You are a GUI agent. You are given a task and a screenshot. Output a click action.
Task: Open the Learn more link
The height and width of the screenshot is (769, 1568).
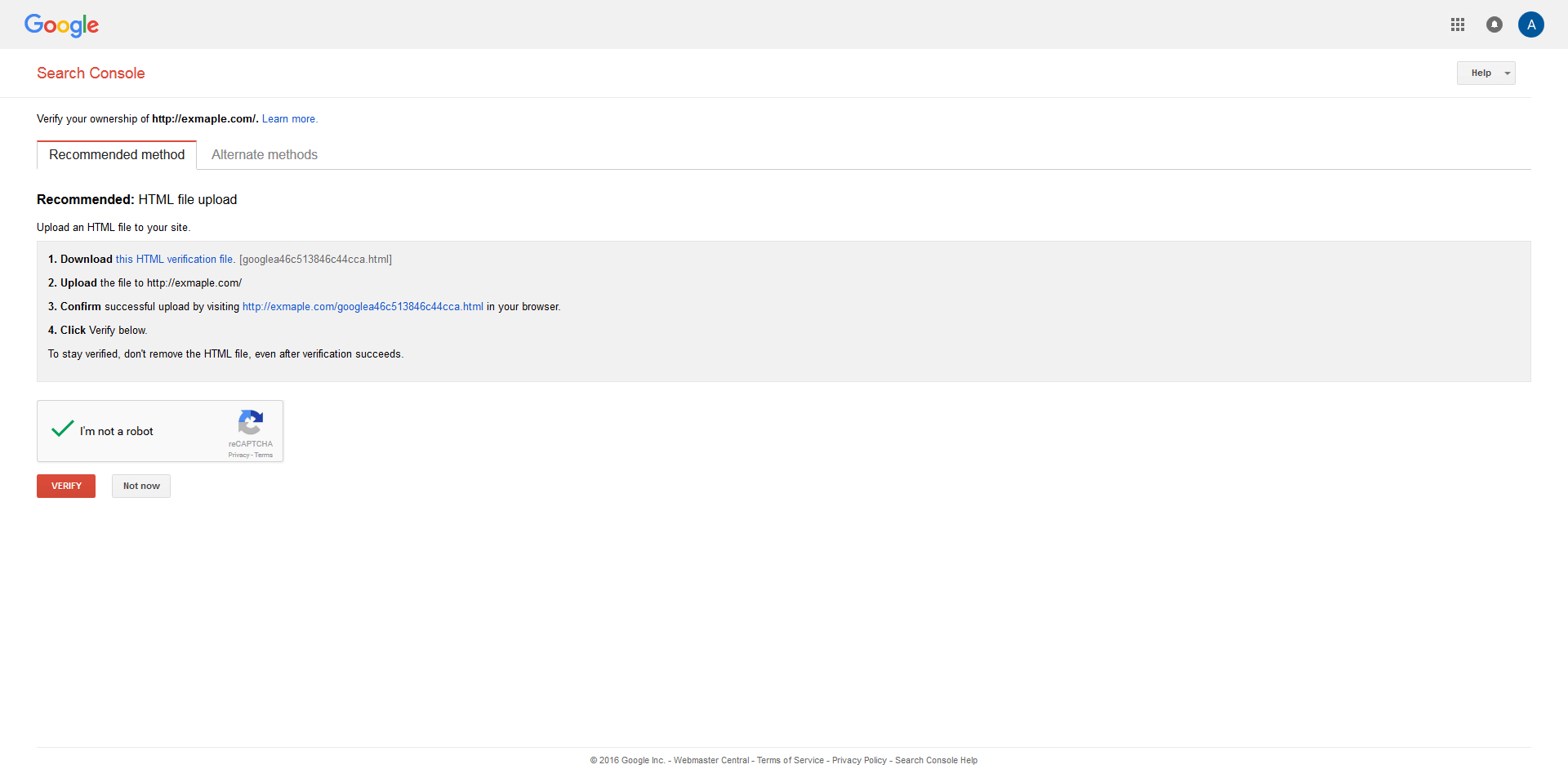[289, 118]
